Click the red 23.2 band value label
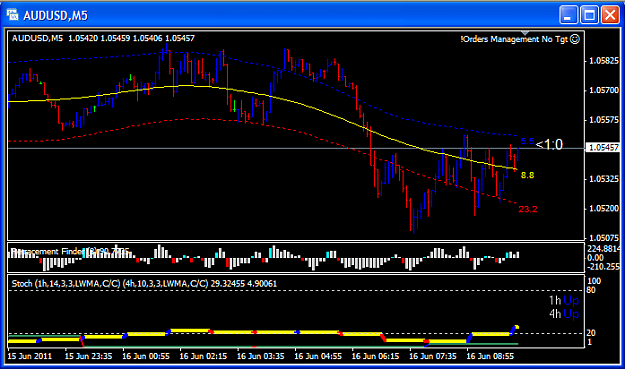Image resolution: width=625 pixels, height=369 pixels. [528, 209]
